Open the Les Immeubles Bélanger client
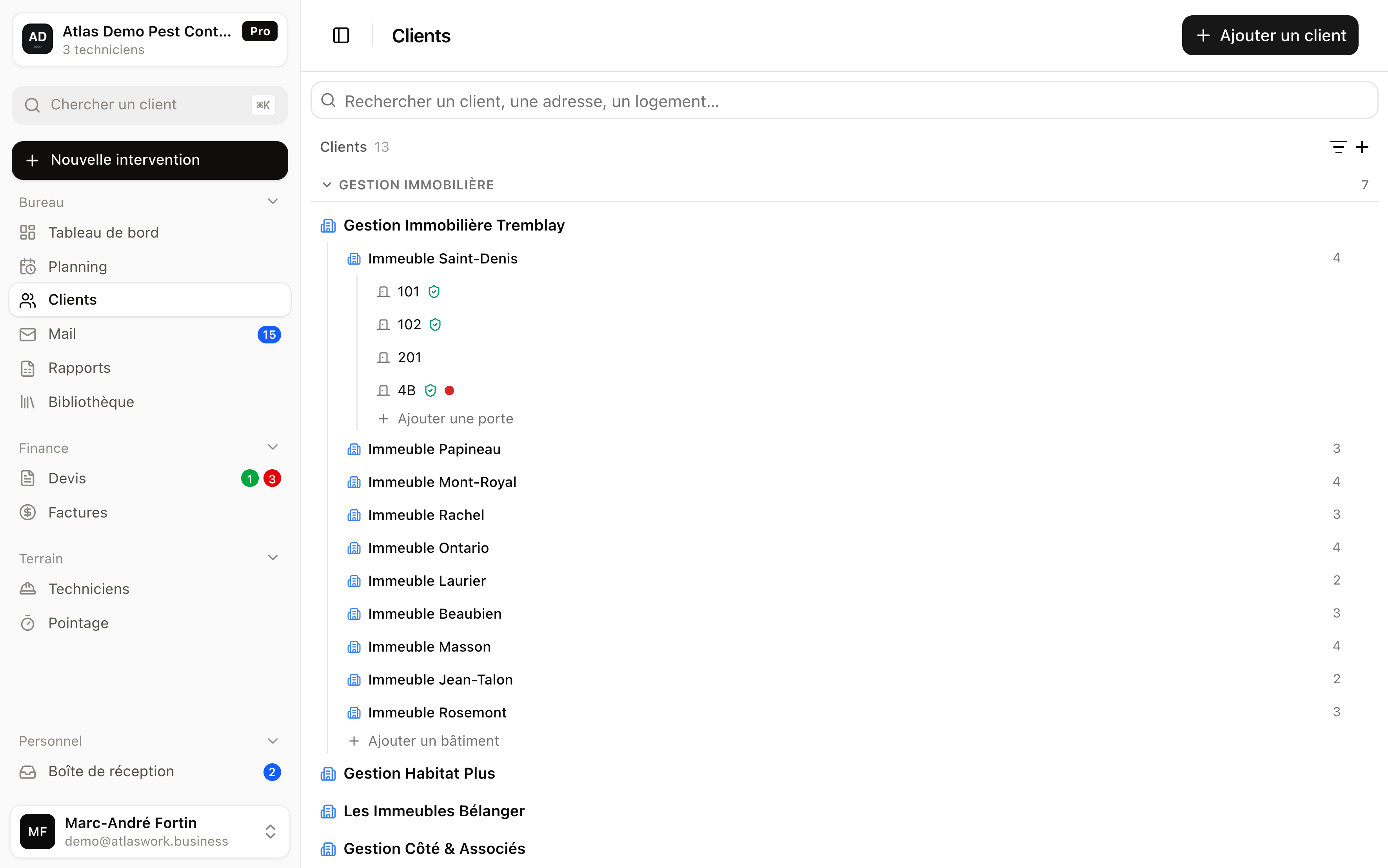The height and width of the screenshot is (868, 1388). click(x=433, y=811)
